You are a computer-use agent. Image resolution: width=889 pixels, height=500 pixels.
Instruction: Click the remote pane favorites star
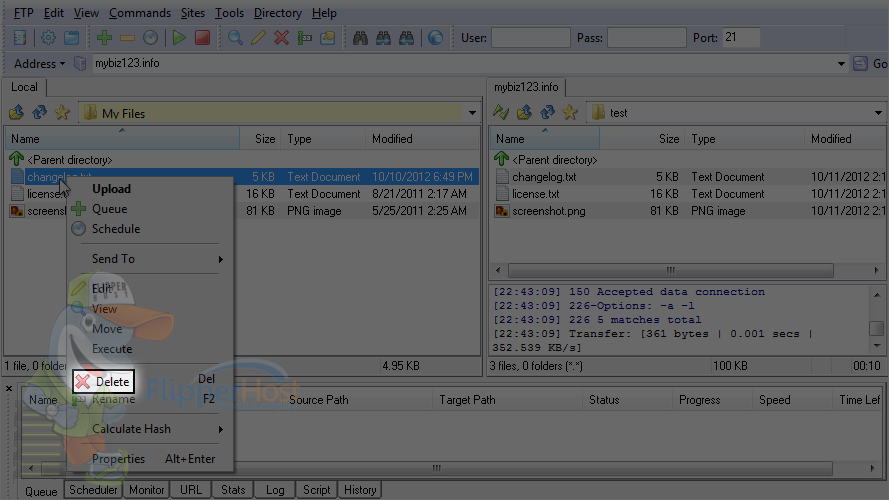click(x=570, y=112)
